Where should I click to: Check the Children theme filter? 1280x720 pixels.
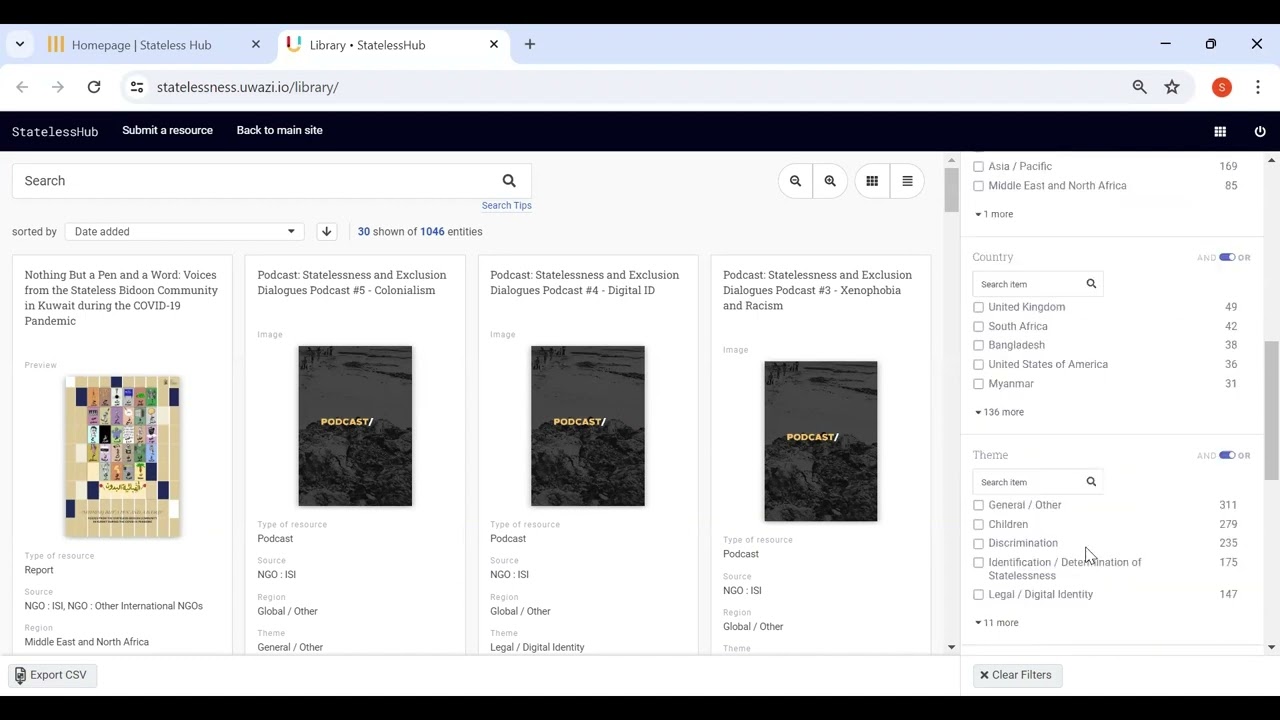click(x=978, y=524)
